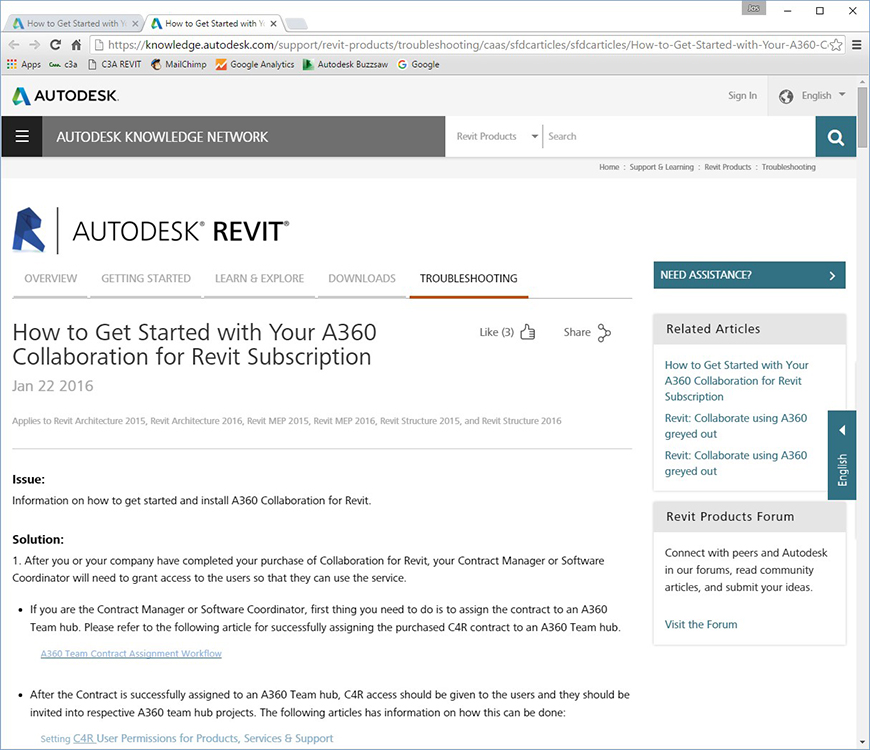Open the MailChimp bookmark
The height and width of the screenshot is (750, 870).
pyautogui.click(x=179, y=64)
